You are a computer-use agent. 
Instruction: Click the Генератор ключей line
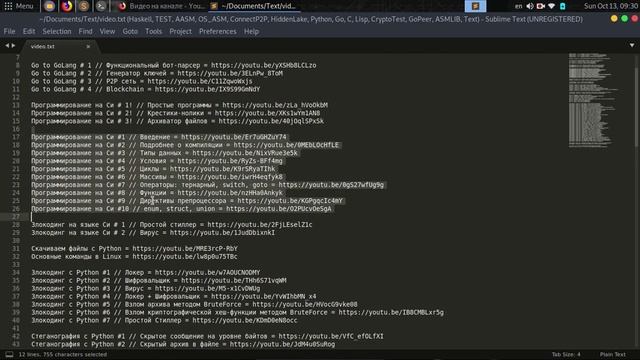pos(157,73)
